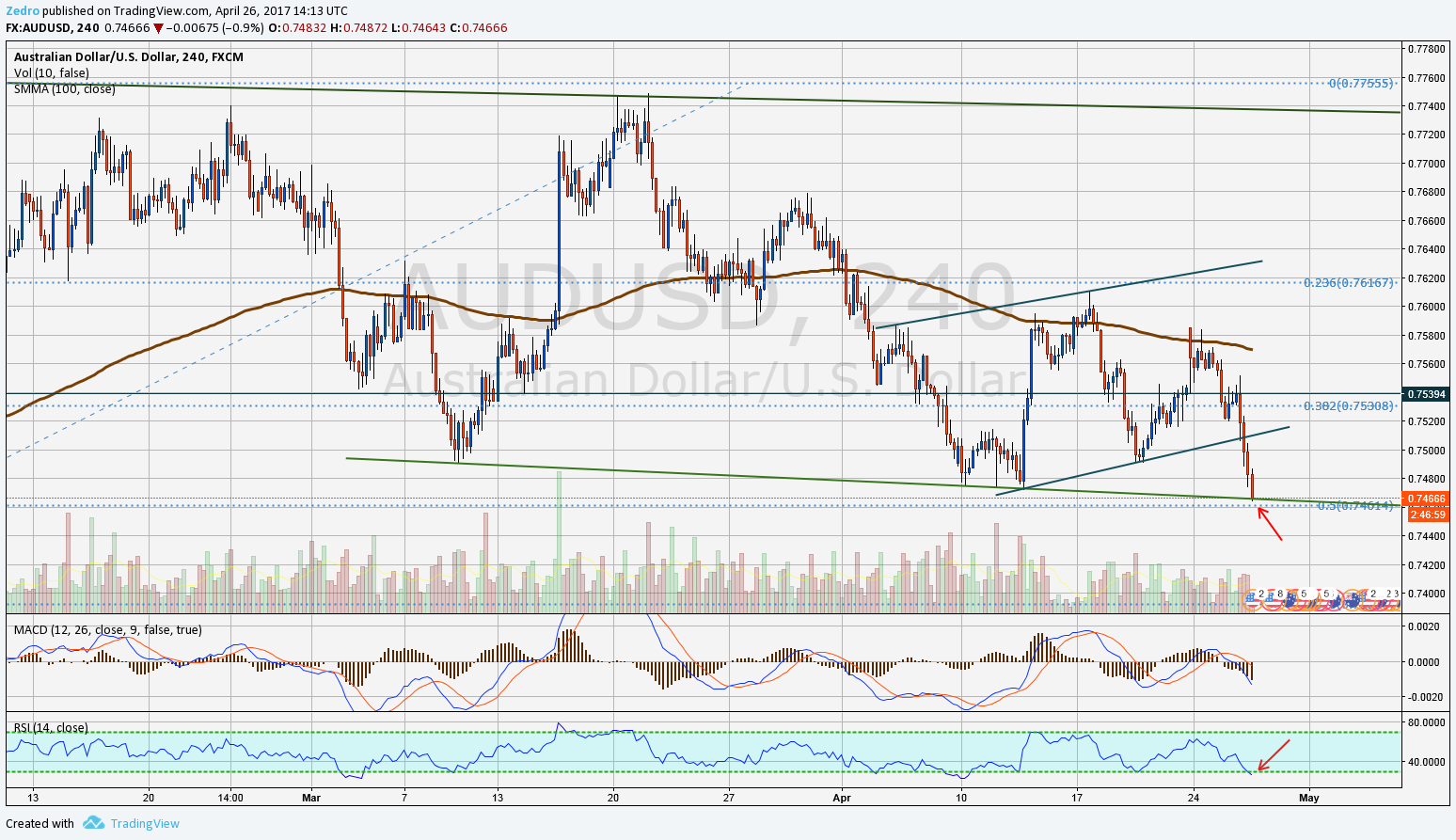This screenshot has height=840, width=1456.
Task: Open the leftmost US flag event marker
Action: (1253, 600)
